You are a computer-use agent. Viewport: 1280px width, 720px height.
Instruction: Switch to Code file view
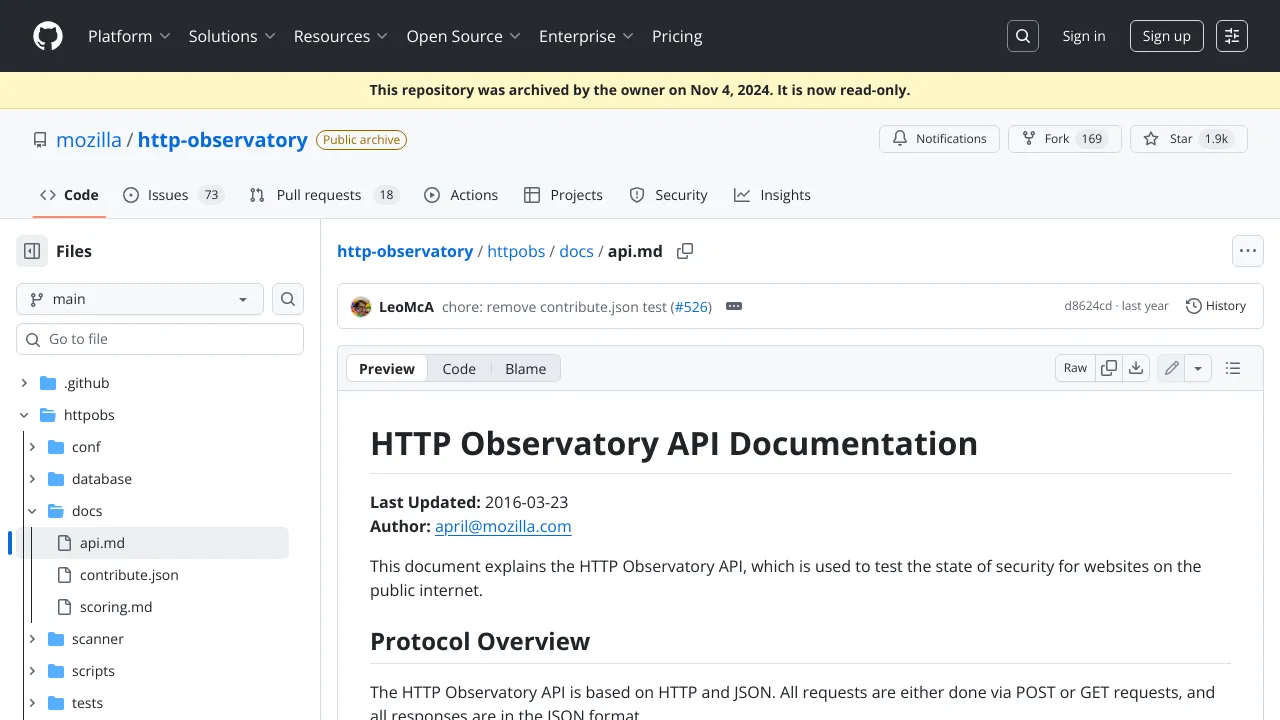coord(459,368)
